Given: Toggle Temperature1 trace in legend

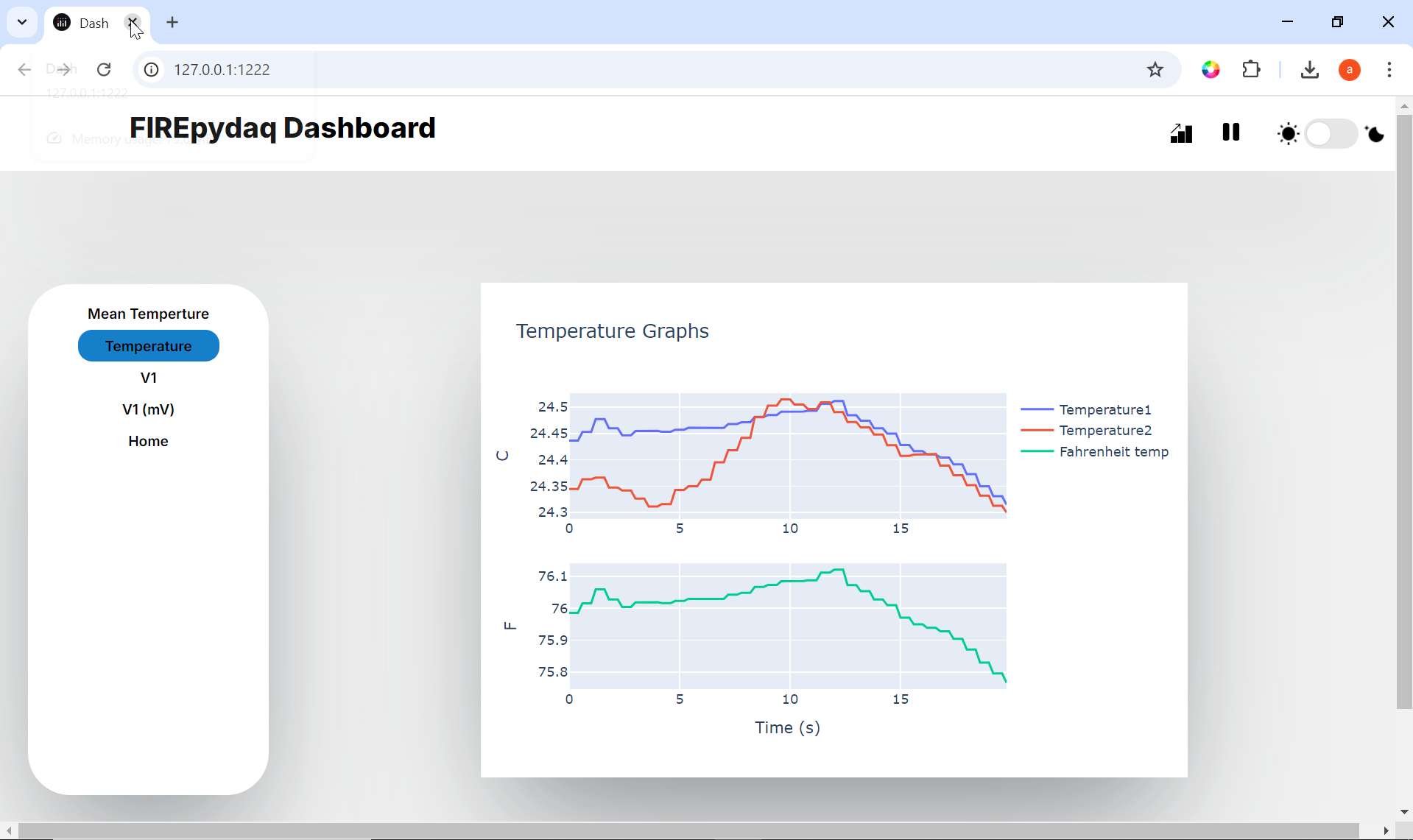Looking at the screenshot, I should coord(1086,409).
